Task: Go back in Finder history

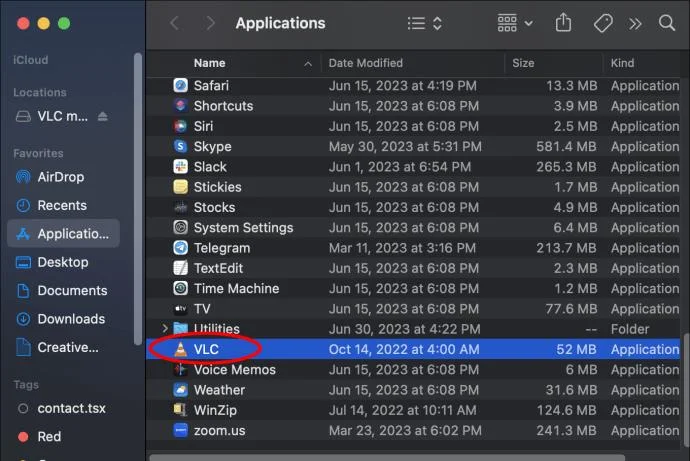Action: [174, 23]
